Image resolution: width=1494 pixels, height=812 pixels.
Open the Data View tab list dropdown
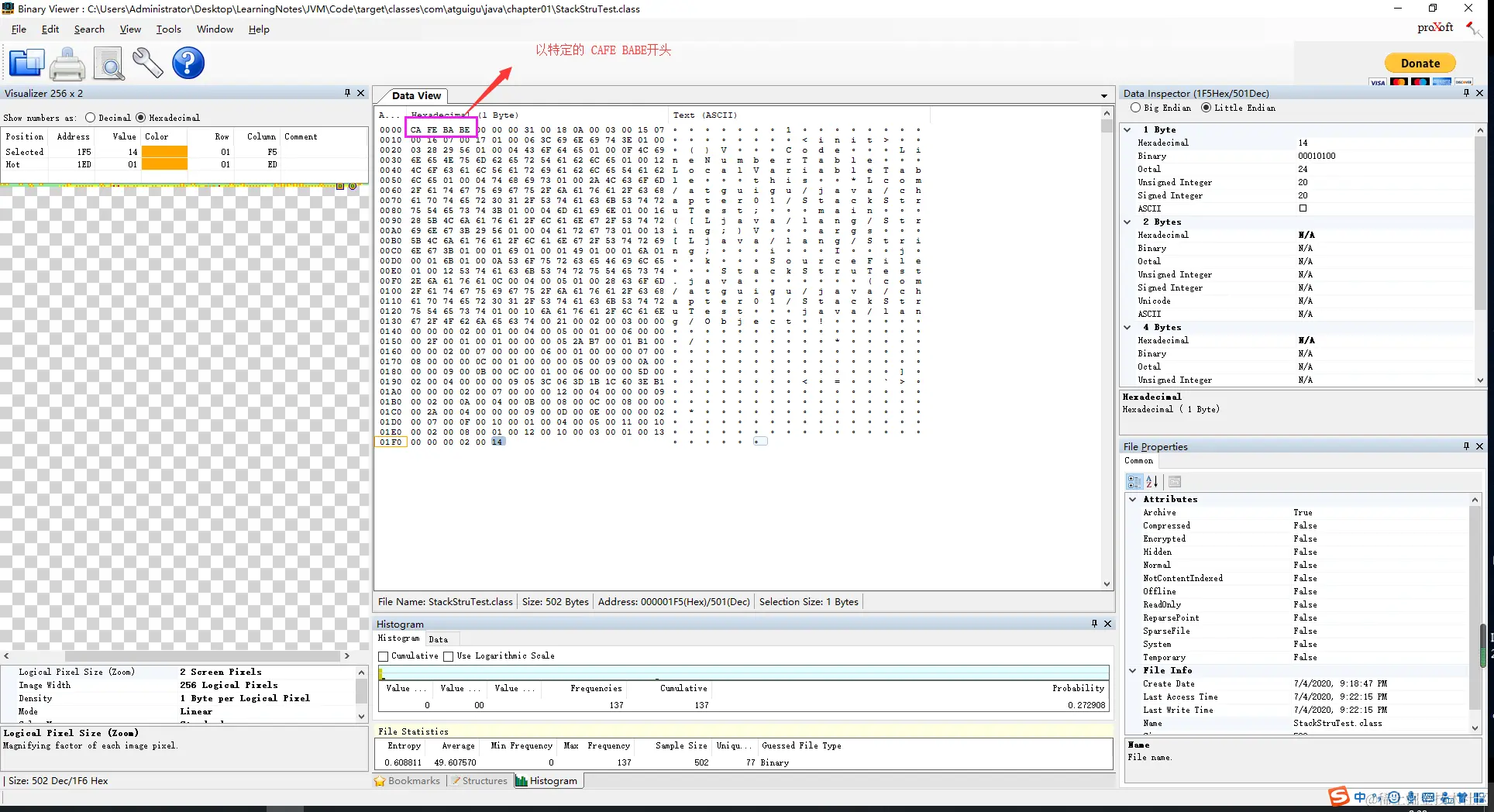pyautogui.click(x=1104, y=96)
